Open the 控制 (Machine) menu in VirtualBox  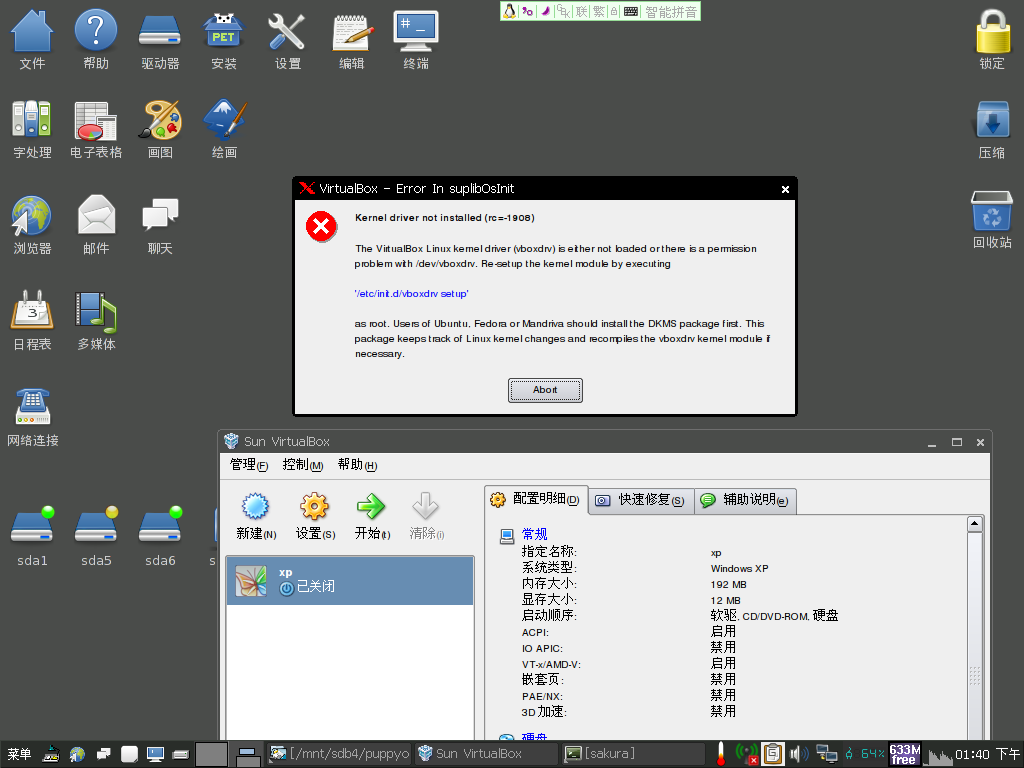pyautogui.click(x=302, y=465)
